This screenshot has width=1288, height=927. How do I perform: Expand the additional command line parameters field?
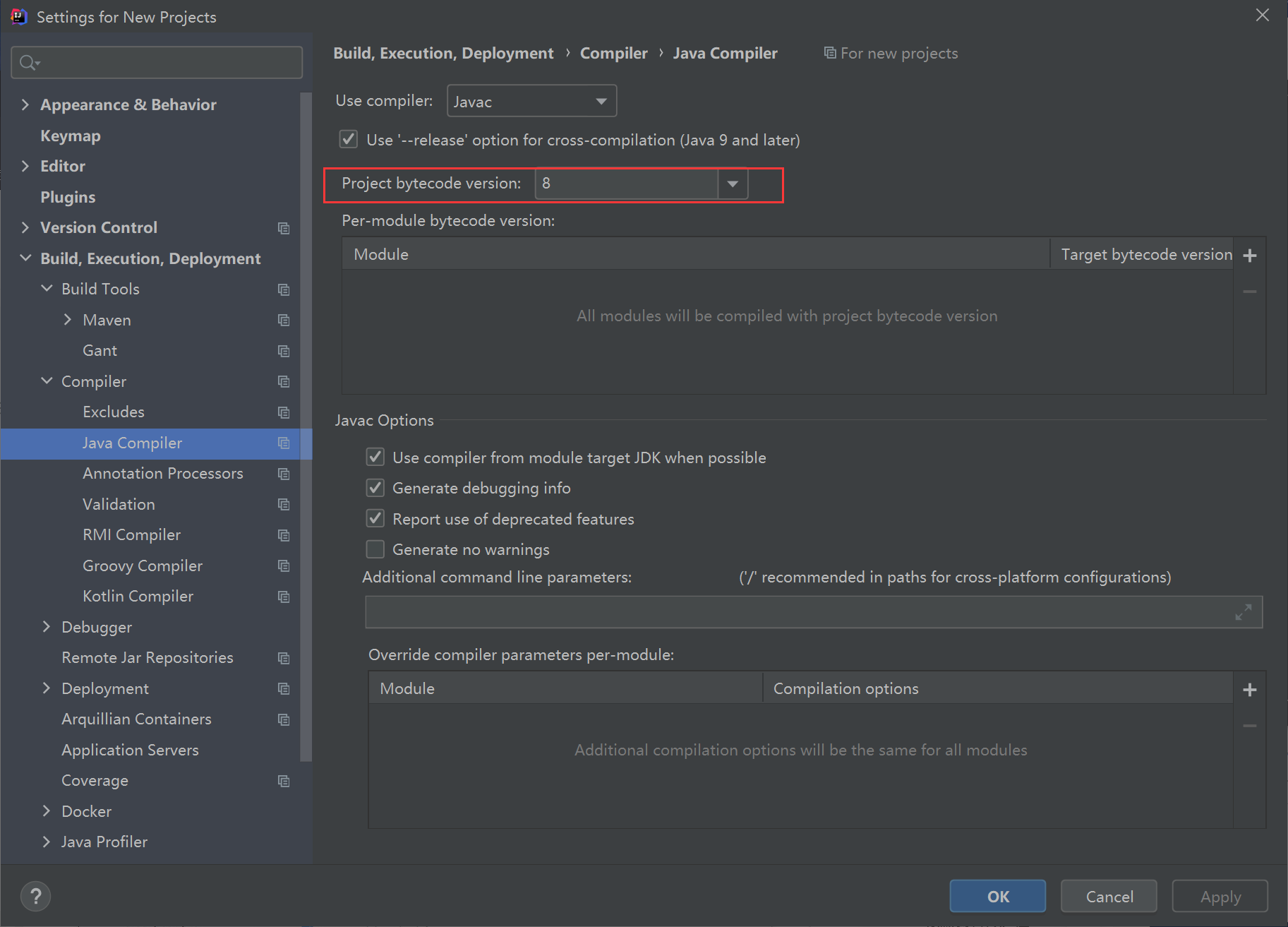click(x=1244, y=612)
